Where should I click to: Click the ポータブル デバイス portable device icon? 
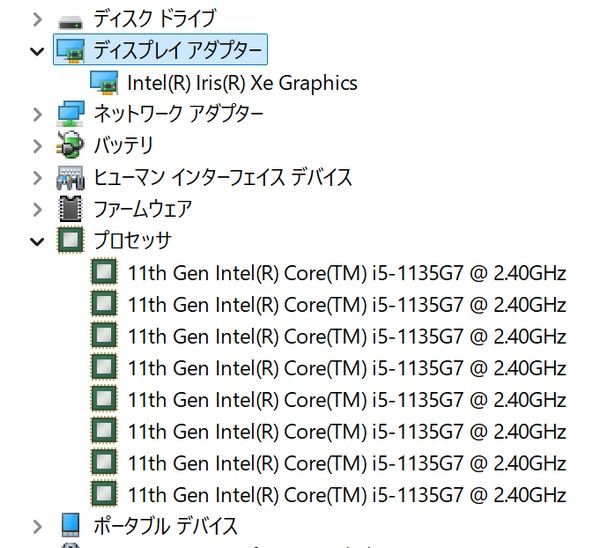71,525
